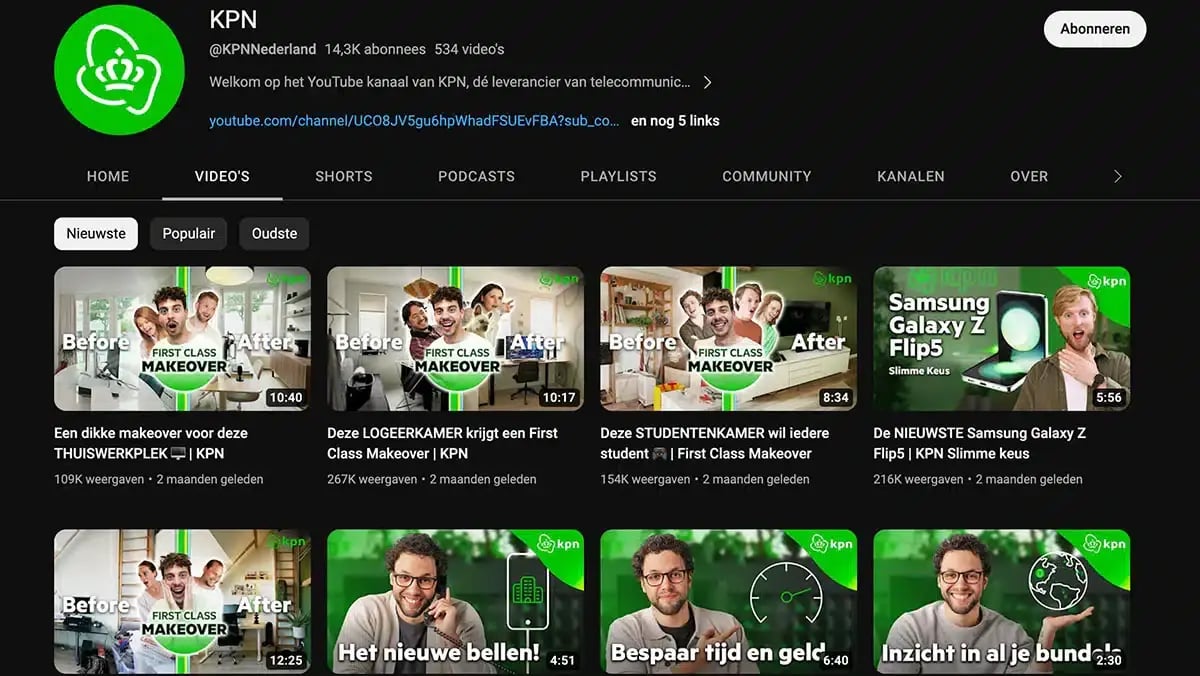This screenshot has height=676, width=1200.
Task: Switch to the HOME tab
Action: coord(108,176)
